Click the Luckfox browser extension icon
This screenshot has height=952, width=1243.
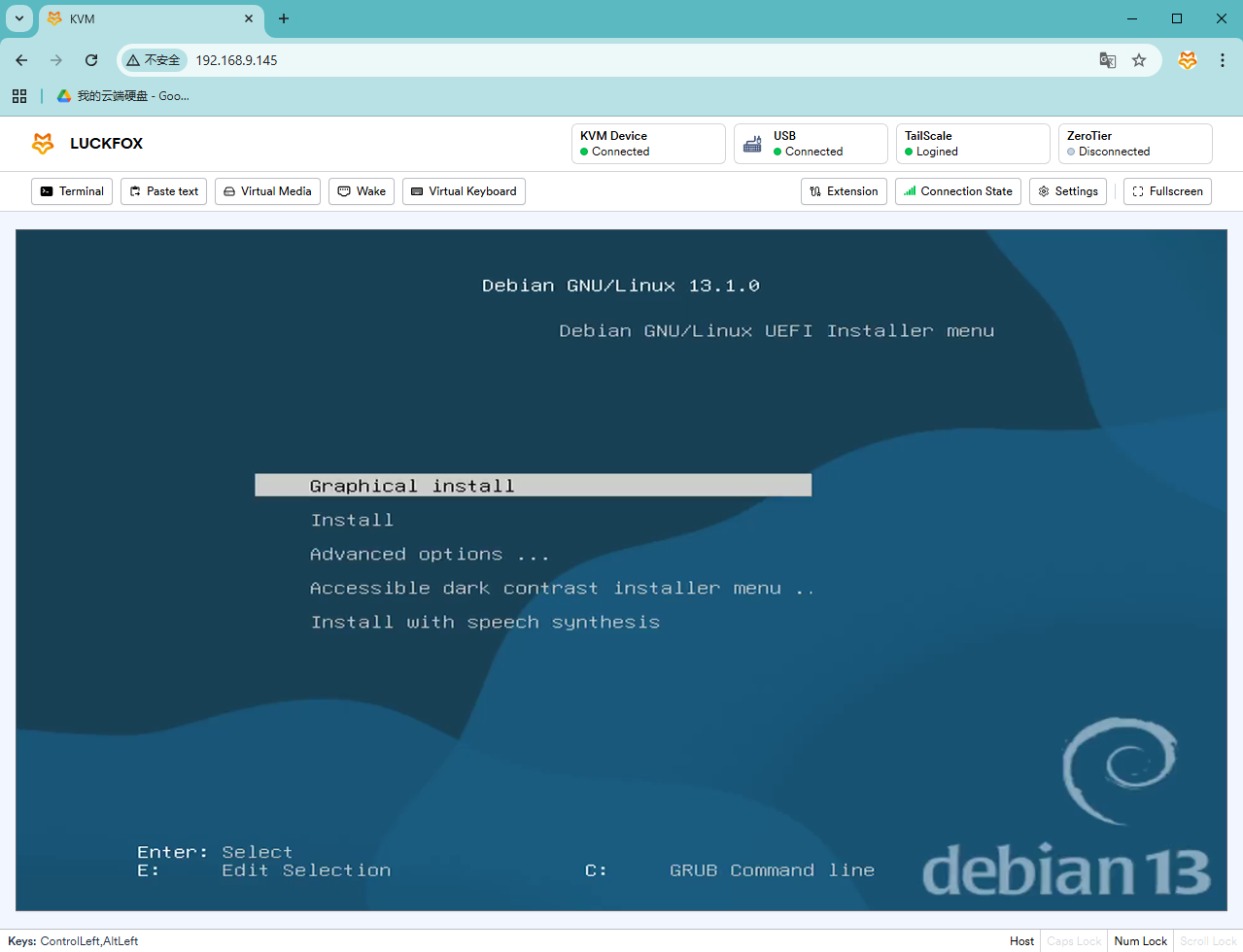point(1188,60)
